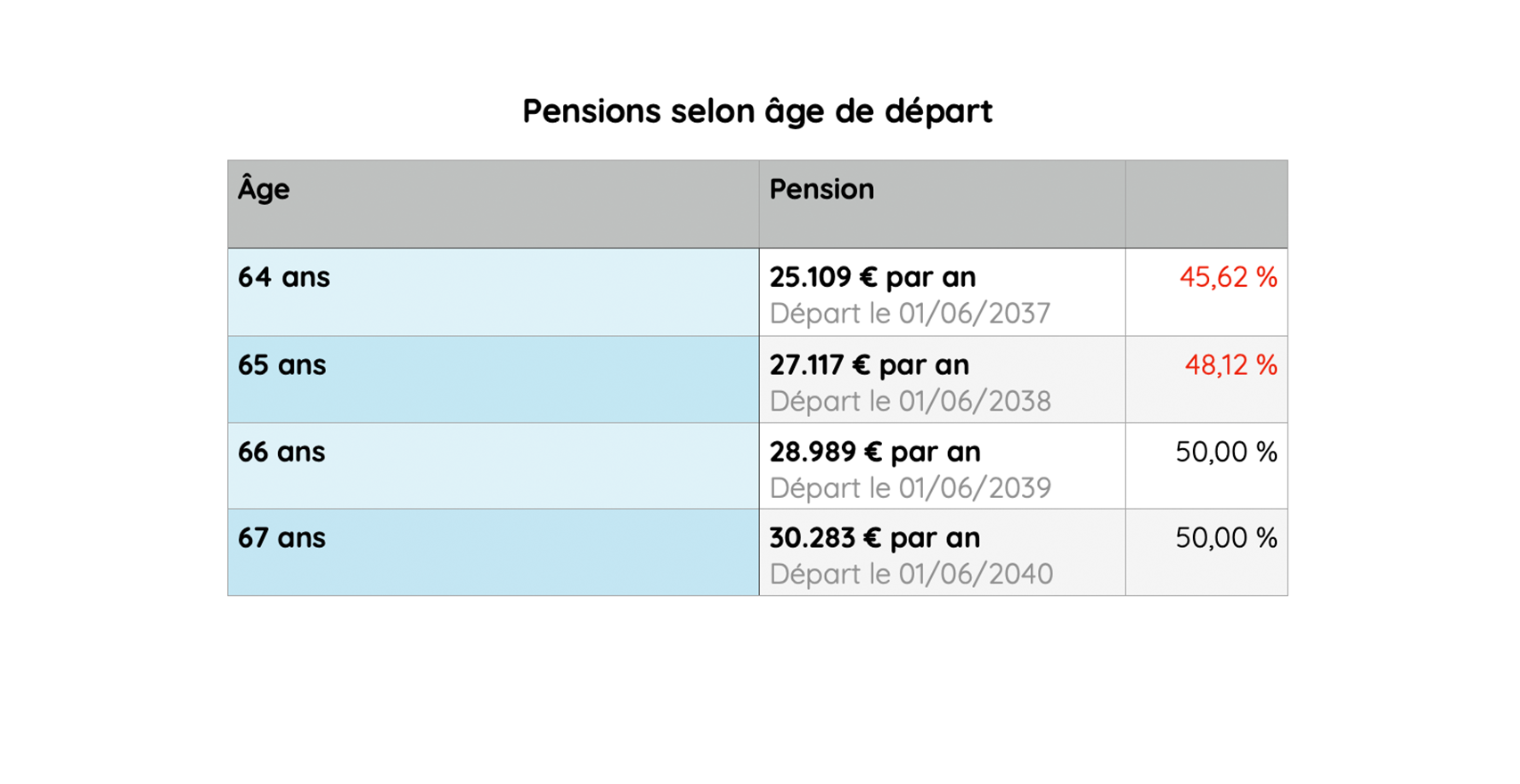Screen dimensions: 1520x784
Task: Select the Âge column header
Action: (494, 204)
